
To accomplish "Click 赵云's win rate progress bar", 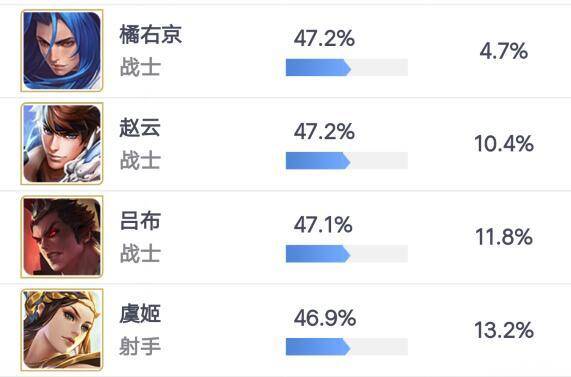I will (347, 161).
